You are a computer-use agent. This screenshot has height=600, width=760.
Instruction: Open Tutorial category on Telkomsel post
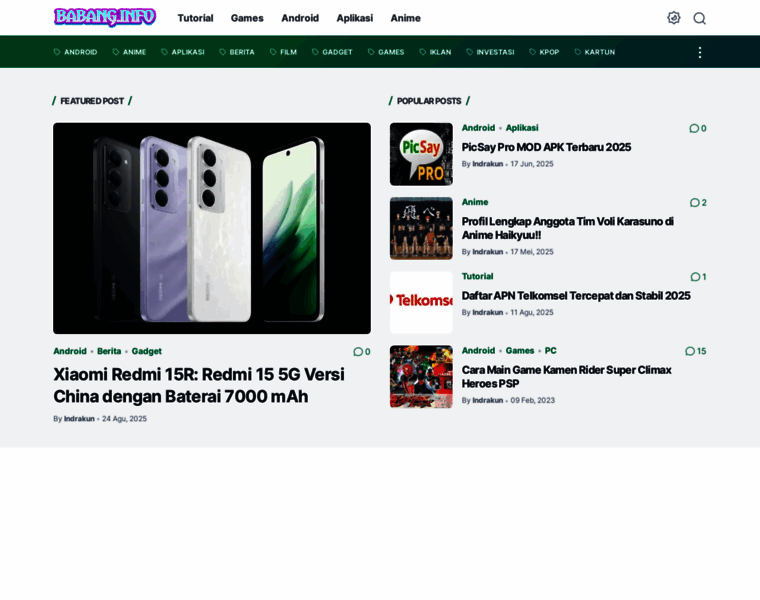pos(477,276)
